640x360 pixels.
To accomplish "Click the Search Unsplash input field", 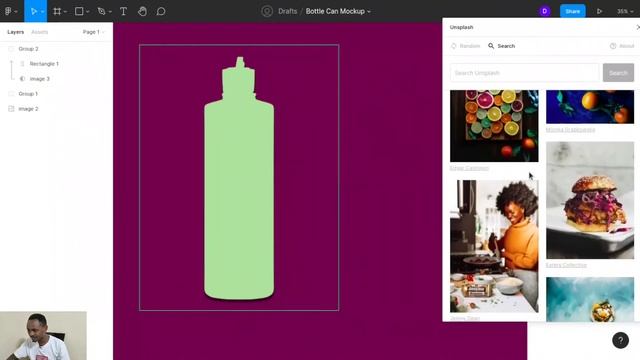I will point(524,73).
